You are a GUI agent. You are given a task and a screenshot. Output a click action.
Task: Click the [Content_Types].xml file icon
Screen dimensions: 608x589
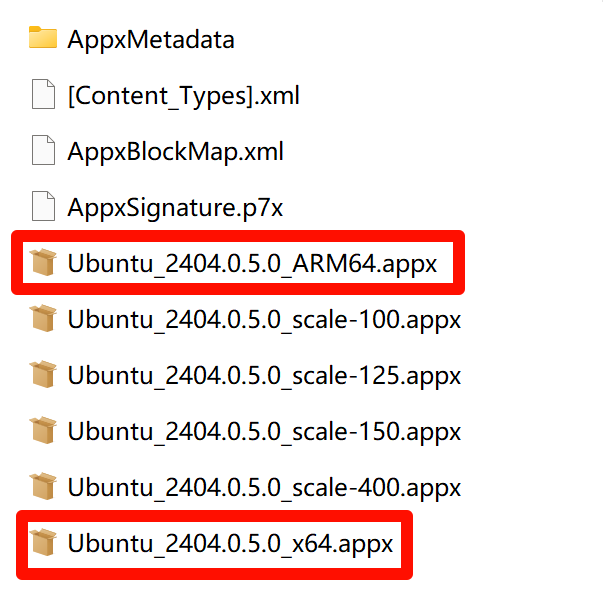pos(43,96)
